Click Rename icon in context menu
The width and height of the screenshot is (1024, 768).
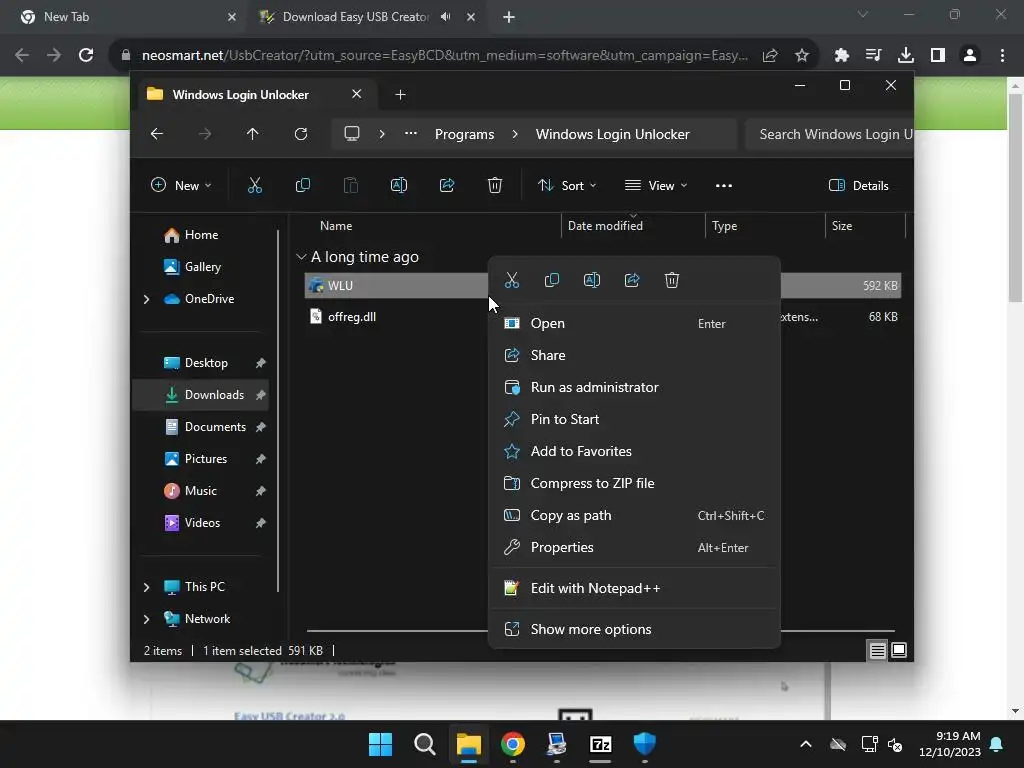[x=592, y=280]
